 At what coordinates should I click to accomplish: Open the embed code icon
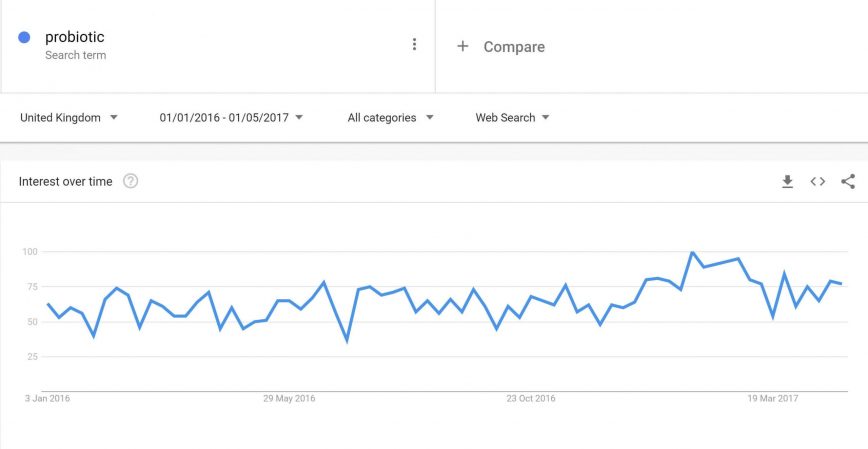[817, 181]
